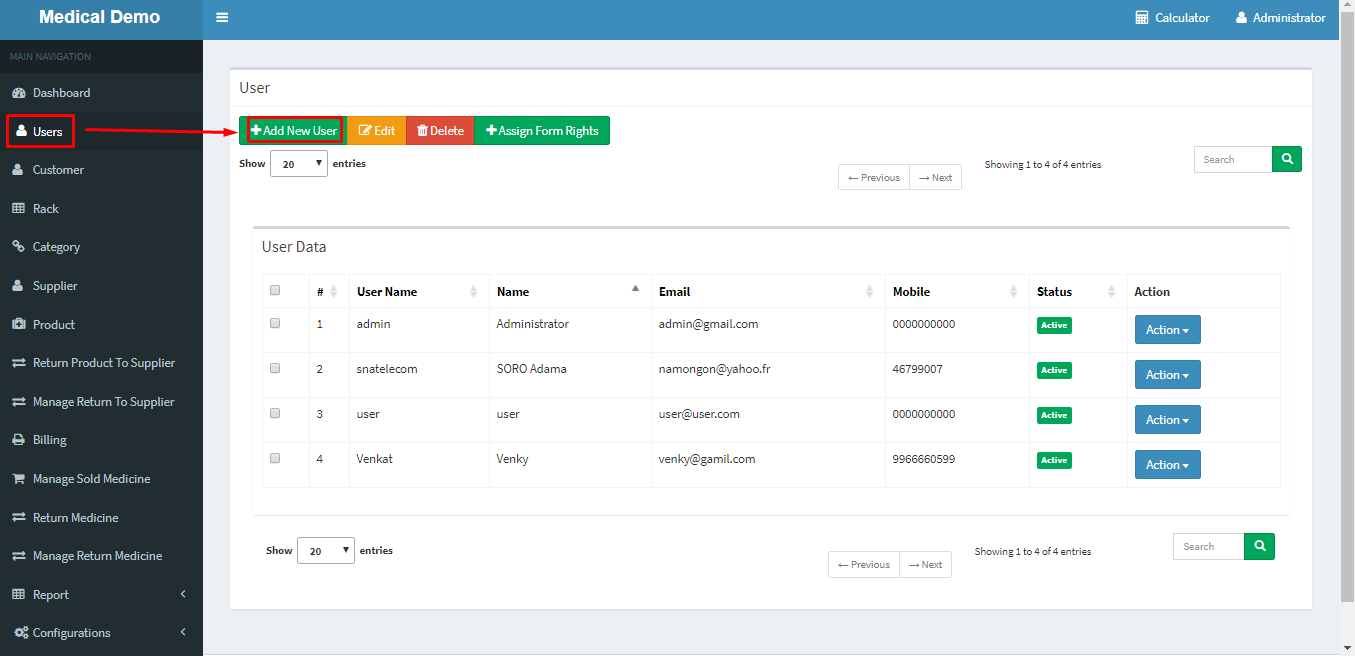
Task: Click the Configurations gears icon
Action: (x=20, y=633)
